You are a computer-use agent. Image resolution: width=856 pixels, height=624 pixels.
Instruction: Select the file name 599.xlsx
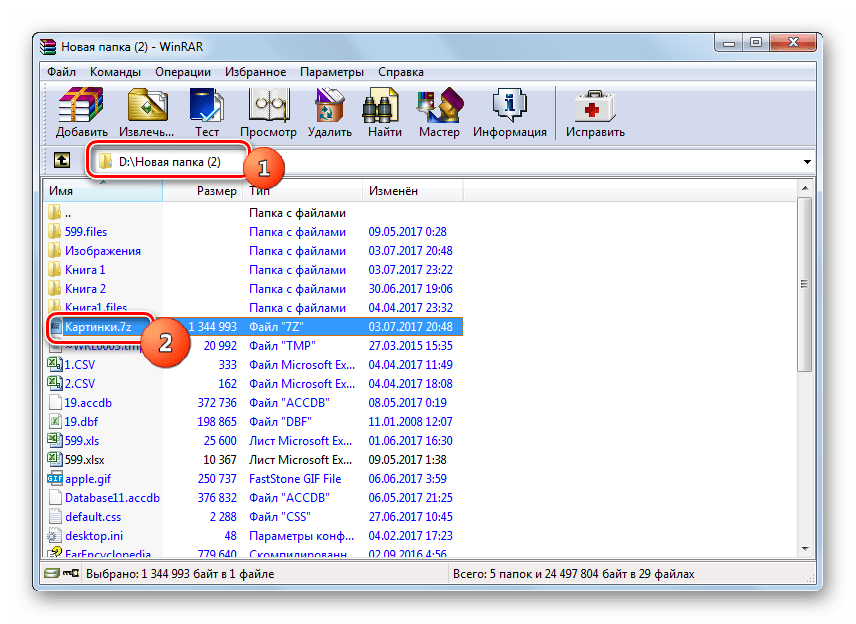[85, 460]
